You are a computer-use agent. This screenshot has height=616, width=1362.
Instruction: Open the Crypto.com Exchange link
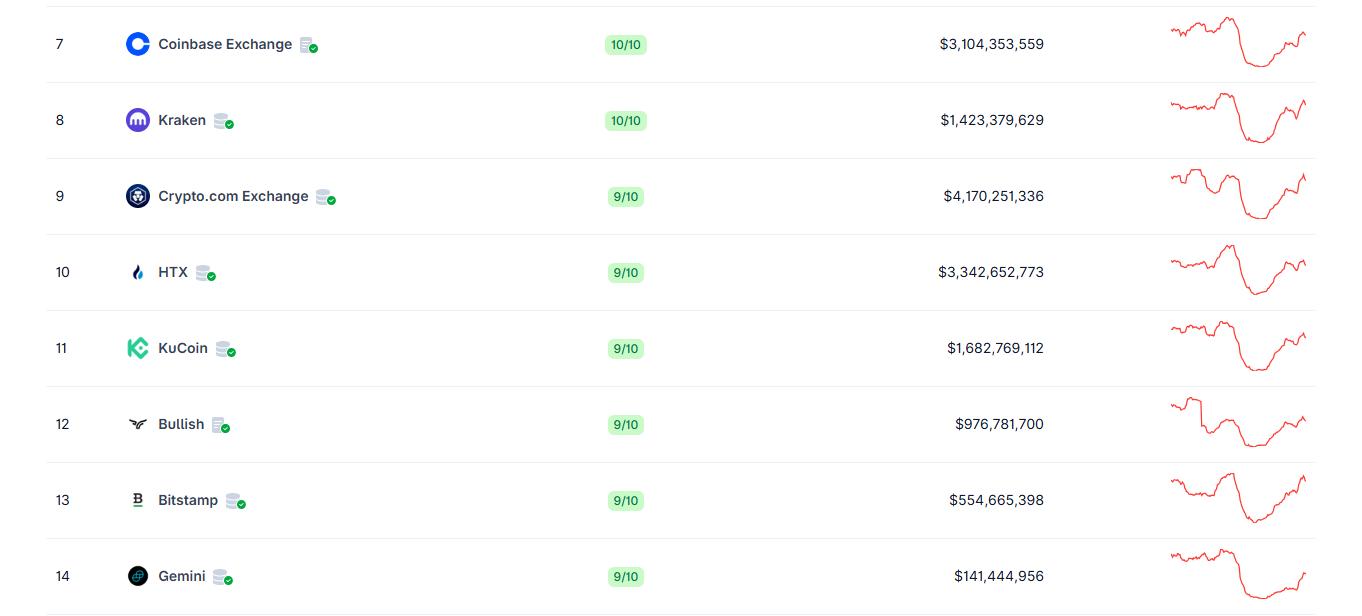[x=233, y=196]
